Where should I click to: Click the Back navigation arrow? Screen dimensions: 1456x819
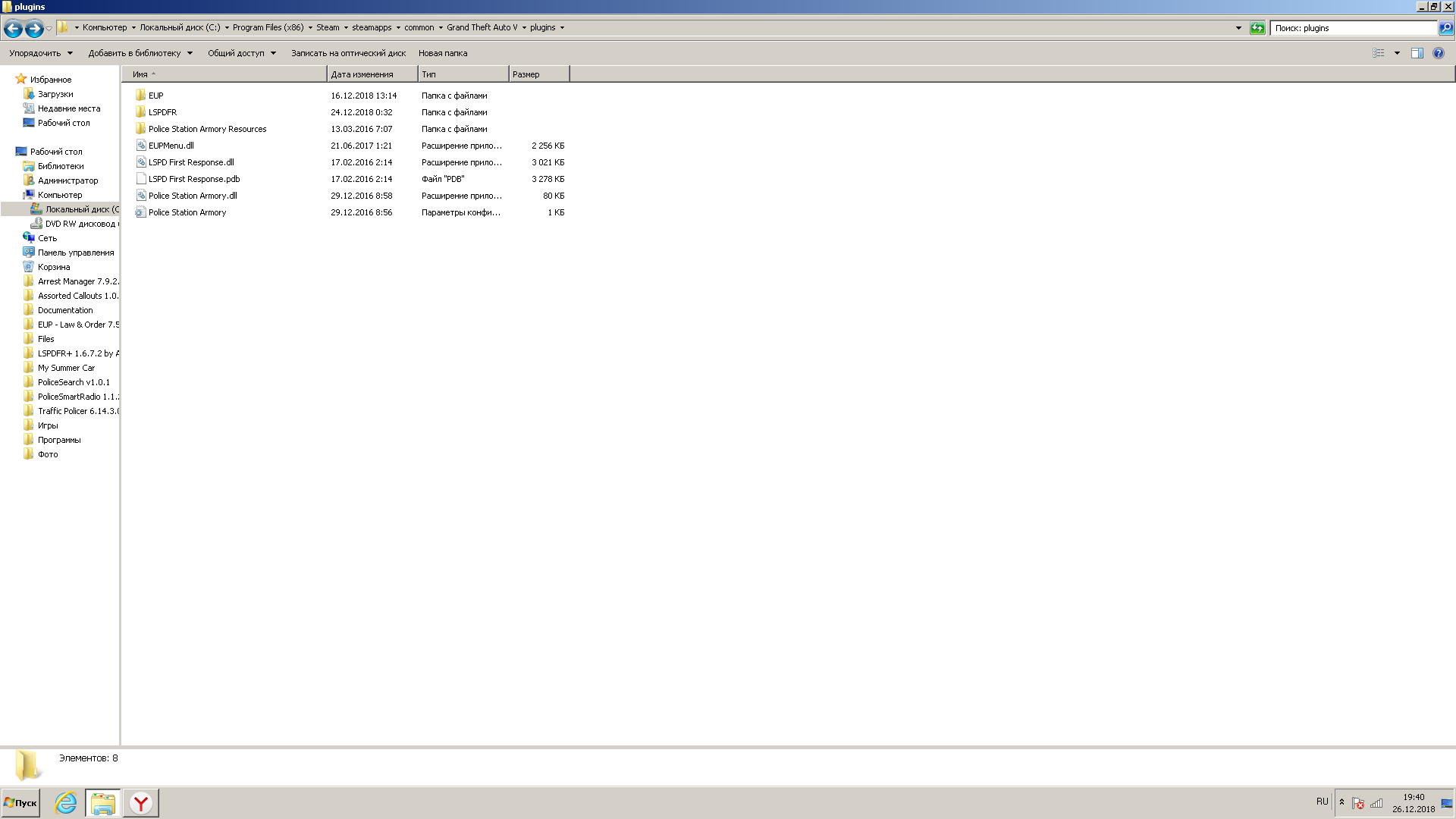pos(13,29)
